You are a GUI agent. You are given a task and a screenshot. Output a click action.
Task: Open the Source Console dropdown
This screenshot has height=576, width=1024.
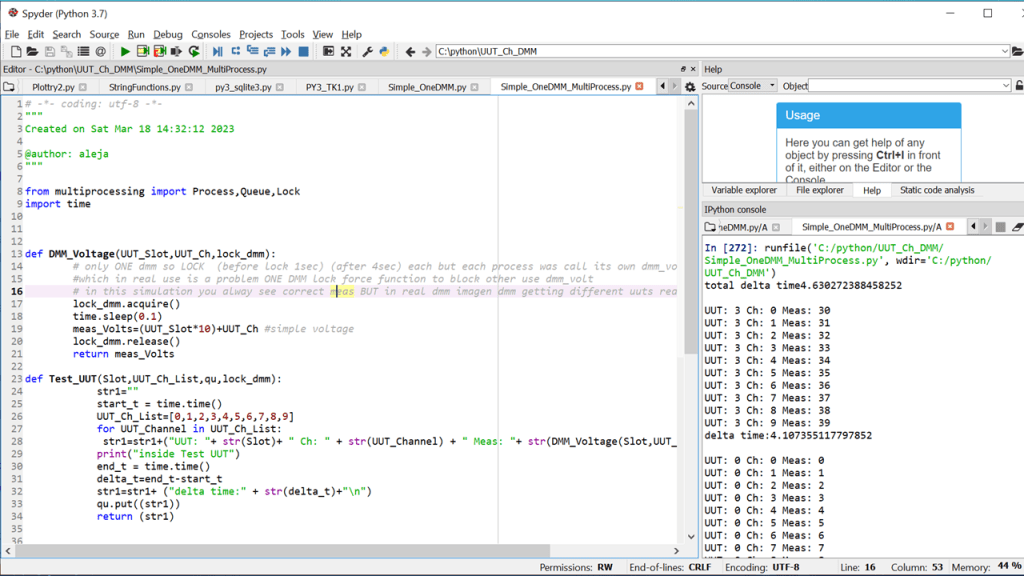tap(753, 86)
